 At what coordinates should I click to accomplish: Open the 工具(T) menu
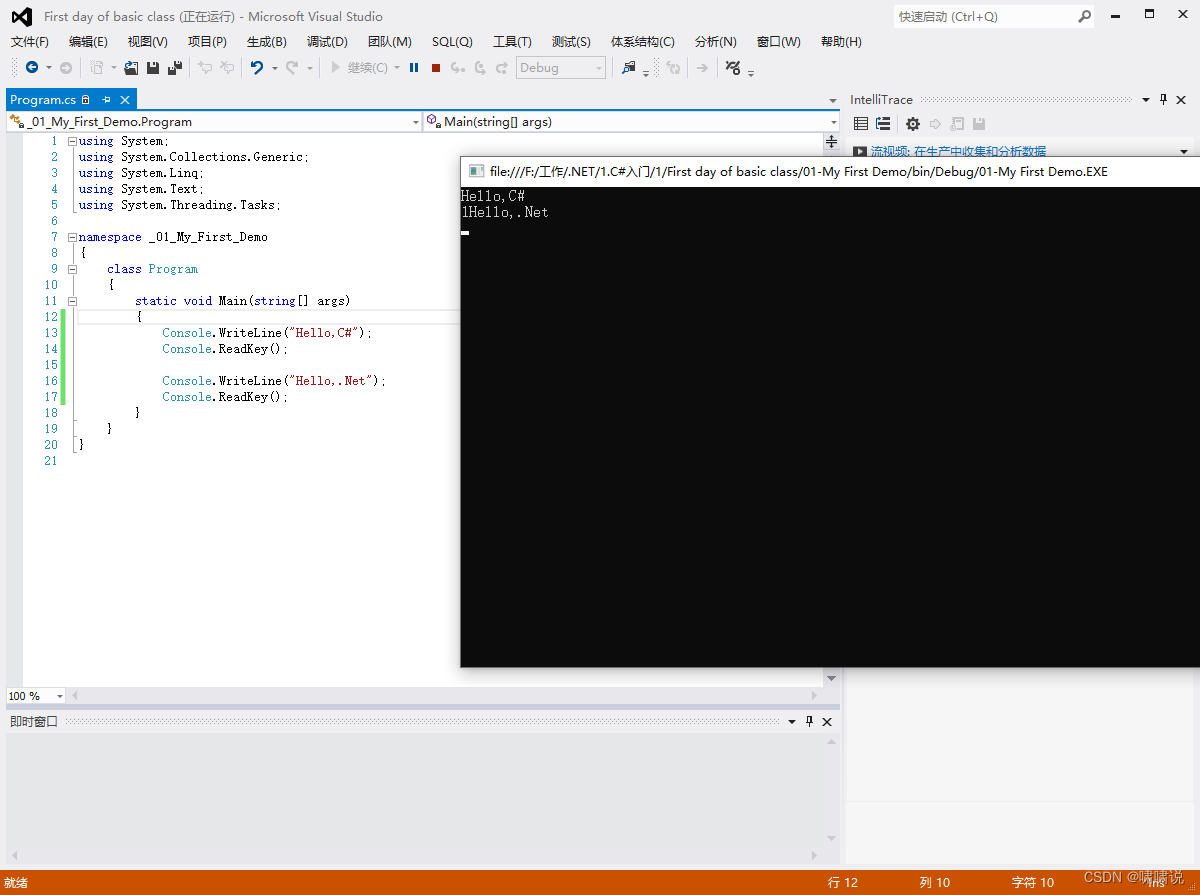[512, 42]
